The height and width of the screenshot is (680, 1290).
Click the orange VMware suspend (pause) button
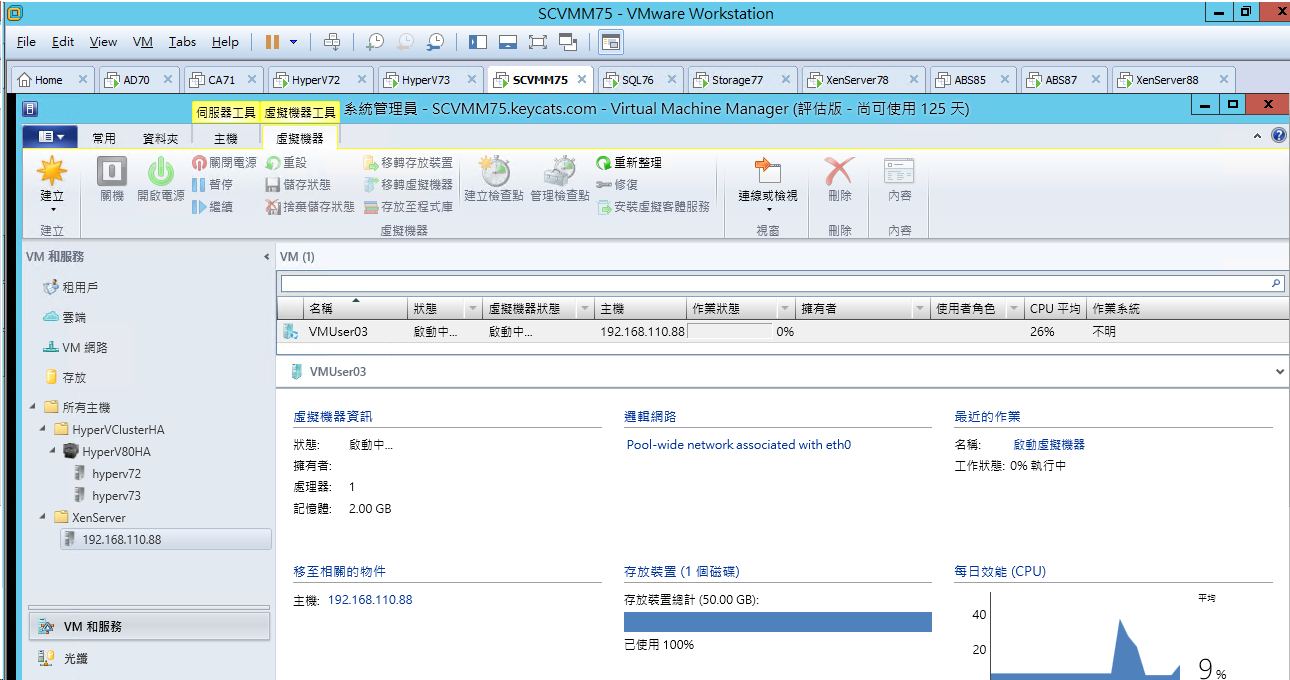click(272, 42)
